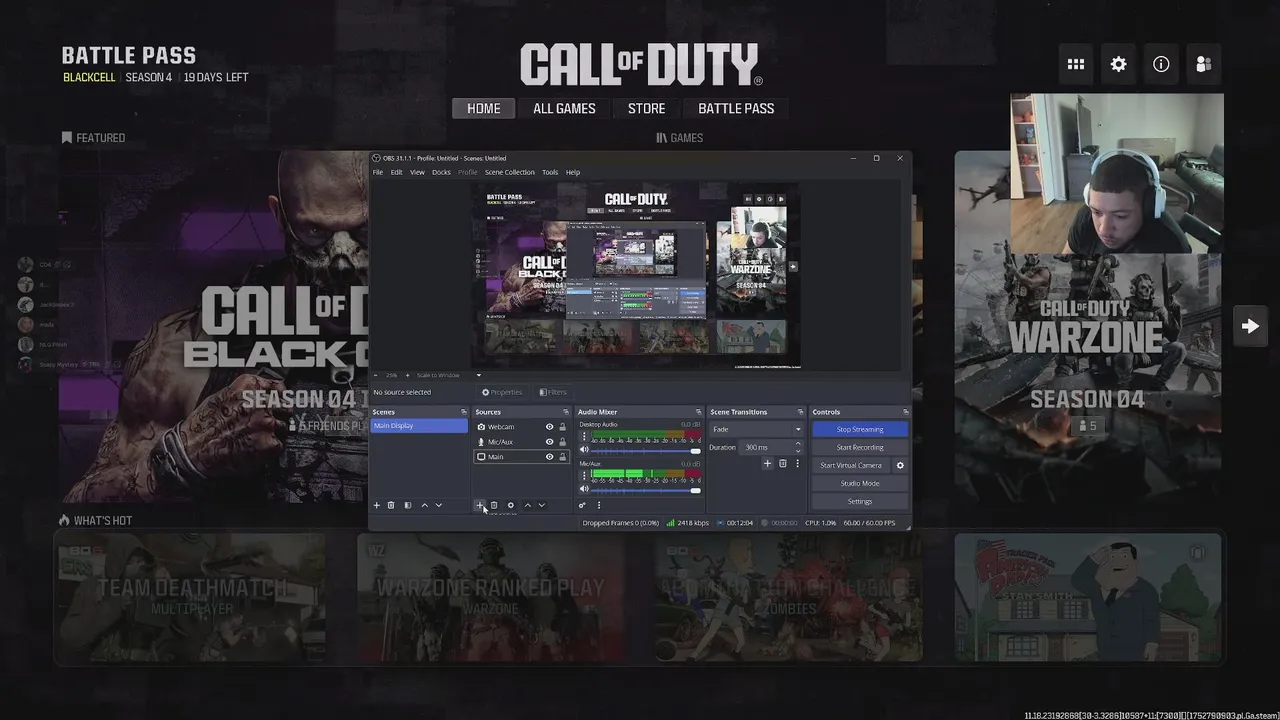Screen dimensions: 1280x720
Task: Click the next arrow on games carousel
Action: click(x=1250, y=326)
